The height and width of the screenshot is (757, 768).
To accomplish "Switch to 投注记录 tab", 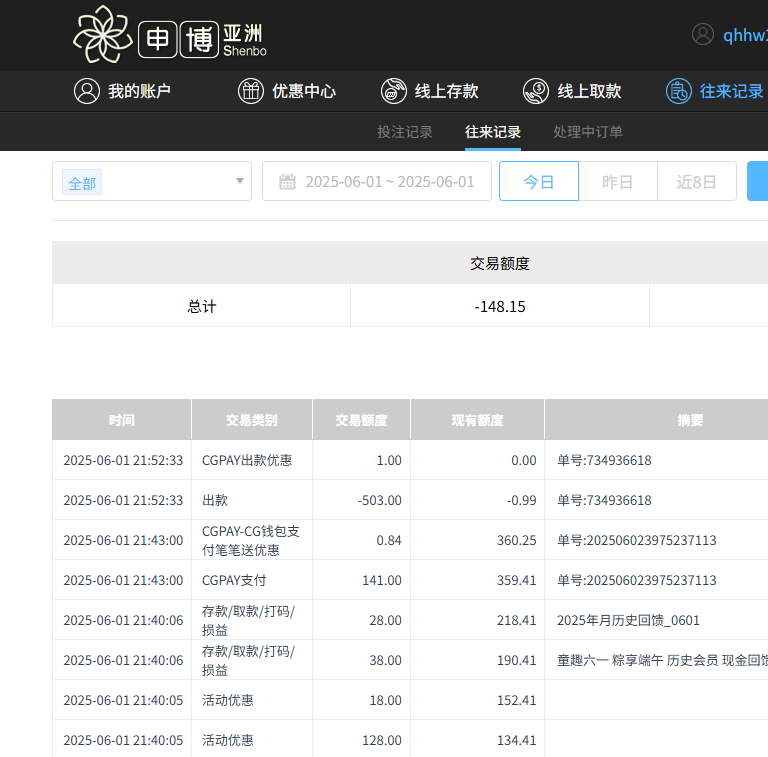I will pos(405,132).
